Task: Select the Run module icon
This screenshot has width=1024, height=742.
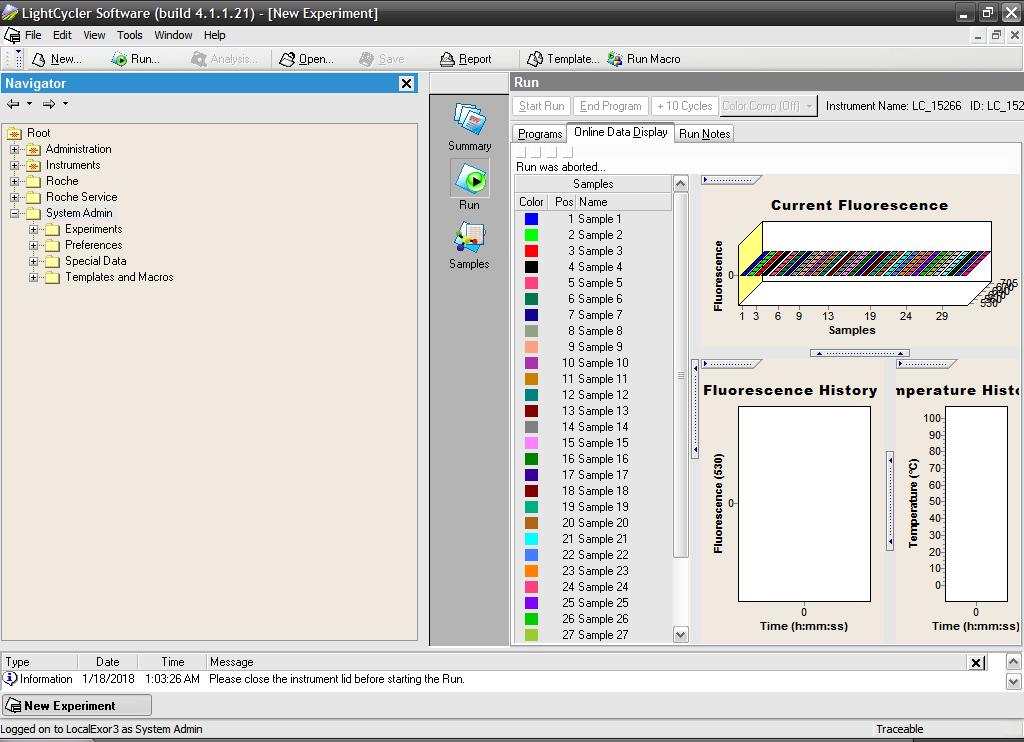Action: pos(470,178)
